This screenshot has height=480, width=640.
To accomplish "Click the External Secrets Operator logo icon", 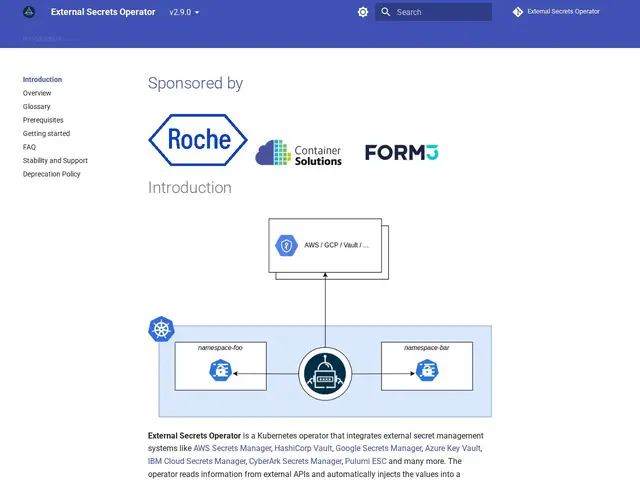I will [29, 12].
